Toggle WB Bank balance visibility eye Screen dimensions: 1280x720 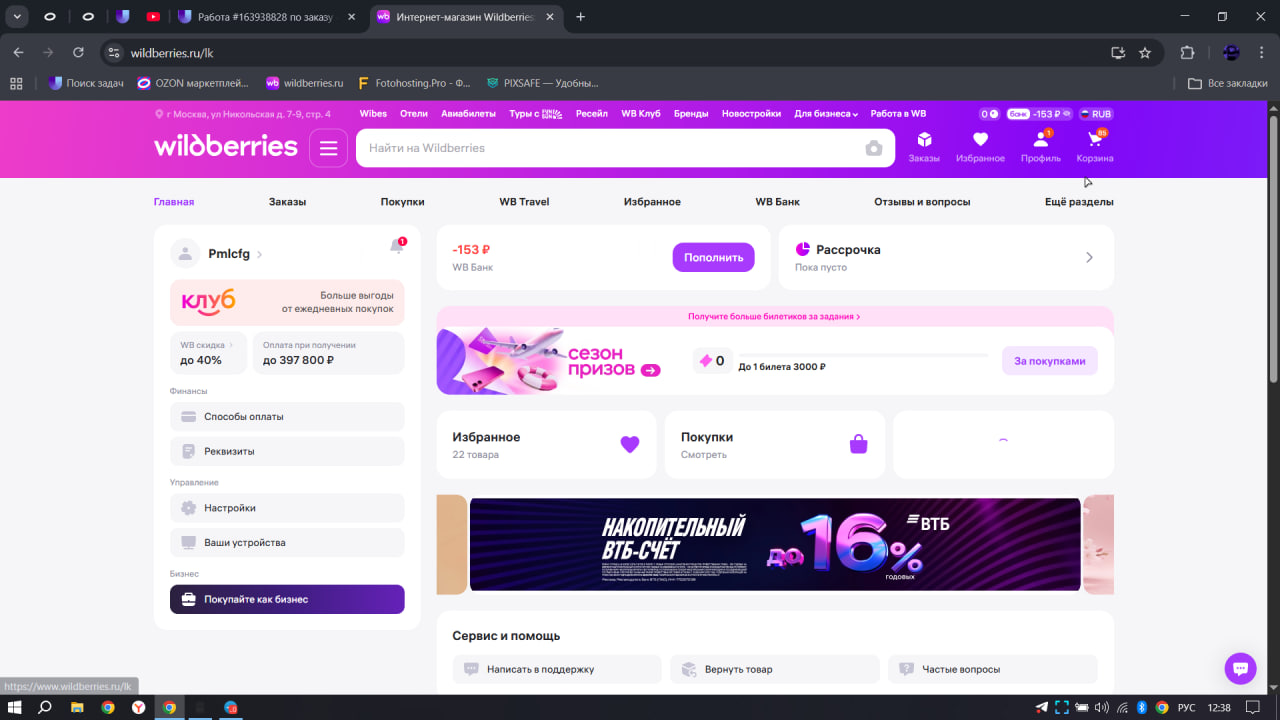pos(1066,114)
